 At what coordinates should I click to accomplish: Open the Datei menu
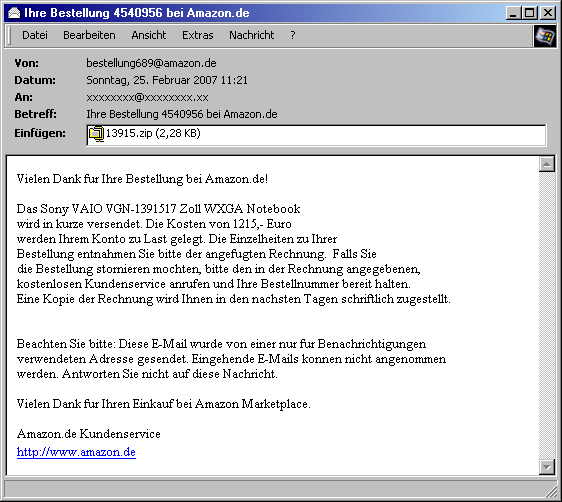(35, 35)
